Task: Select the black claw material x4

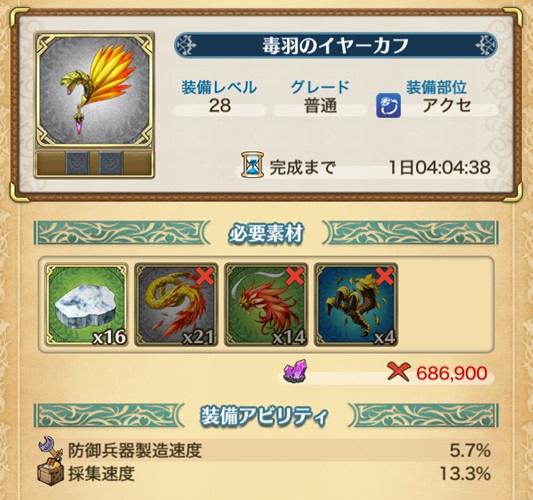Action: pyautogui.click(x=356, y=305)
